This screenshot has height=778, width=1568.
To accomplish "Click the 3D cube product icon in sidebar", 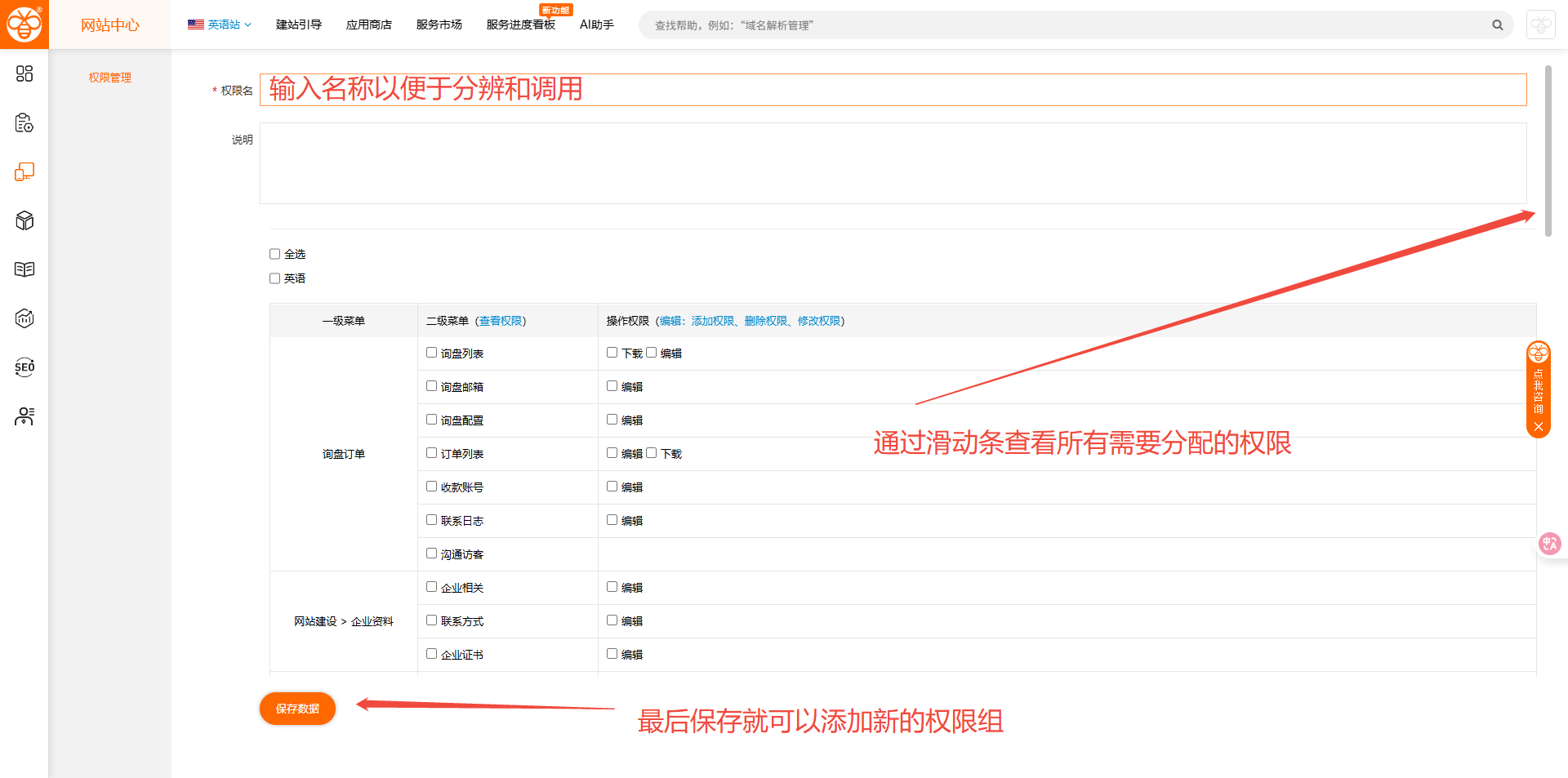I will [24, 220].
